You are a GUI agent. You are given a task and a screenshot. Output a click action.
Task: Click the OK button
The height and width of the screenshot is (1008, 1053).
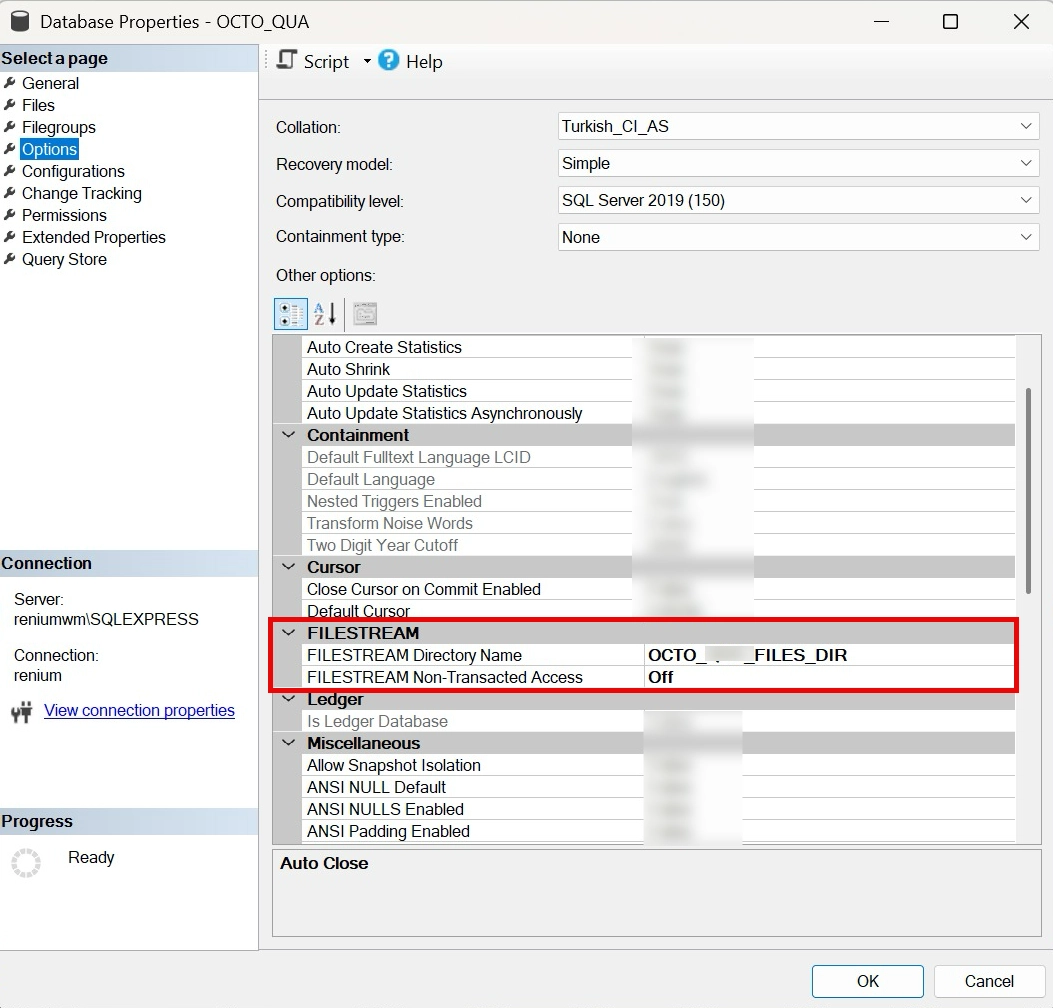(867, 980)
